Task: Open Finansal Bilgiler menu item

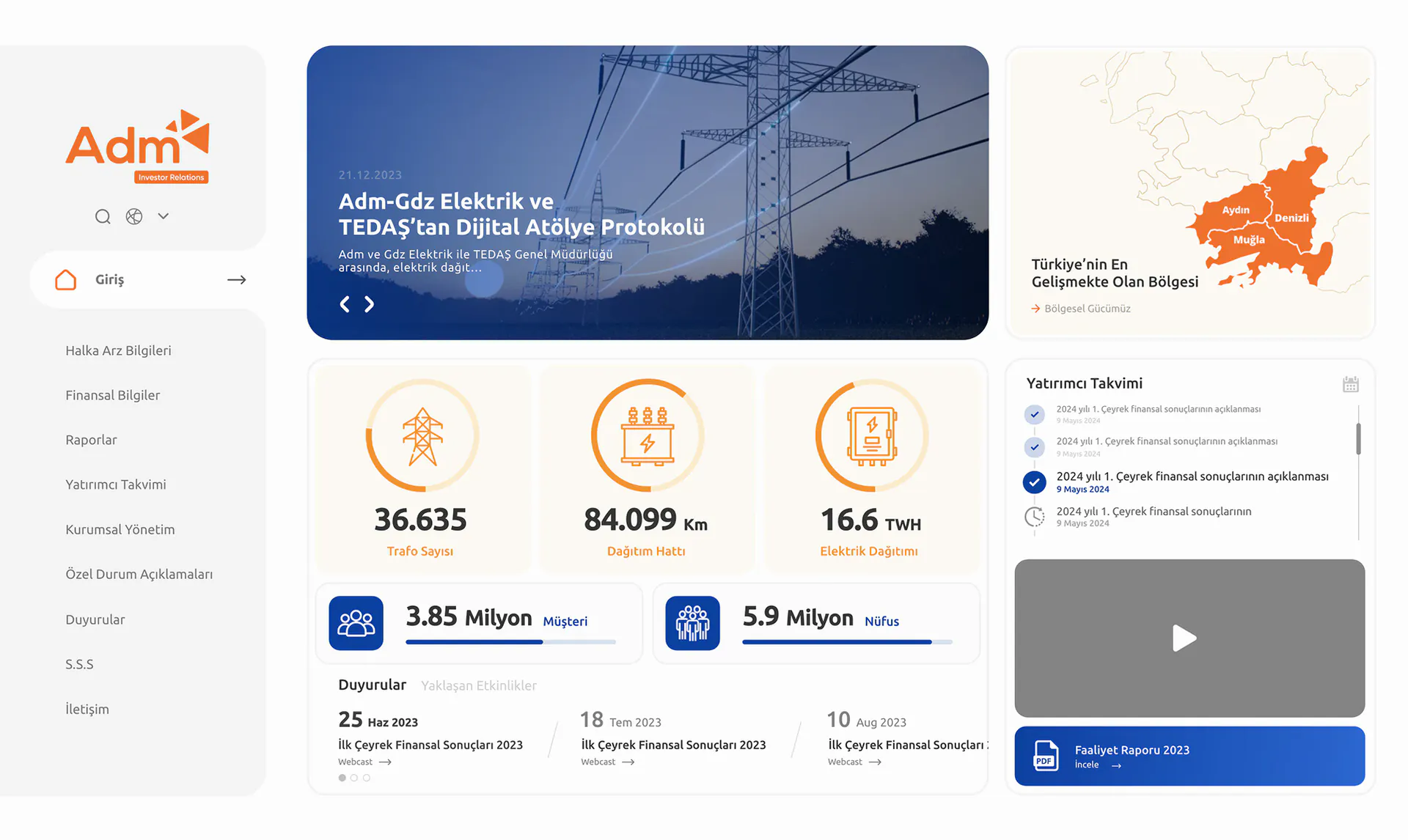Action: 112,395
